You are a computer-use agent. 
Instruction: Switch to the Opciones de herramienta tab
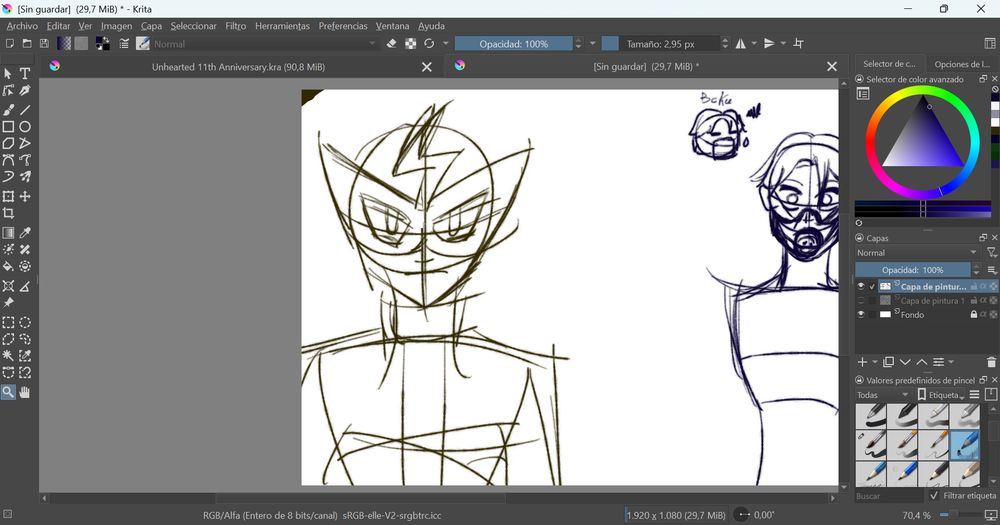tap(962, 64)
